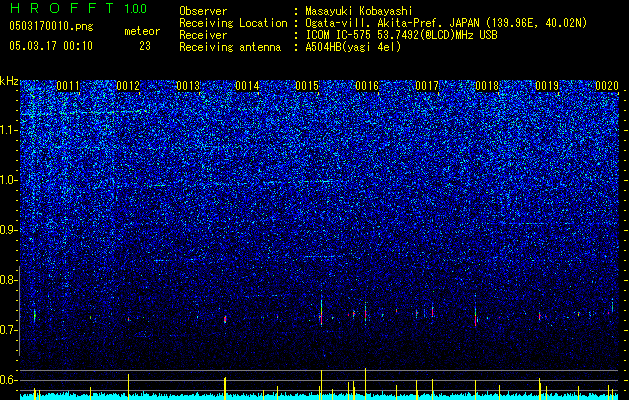Click the 0016 time marker
The image size is (629, 400).
click(367, 86)
